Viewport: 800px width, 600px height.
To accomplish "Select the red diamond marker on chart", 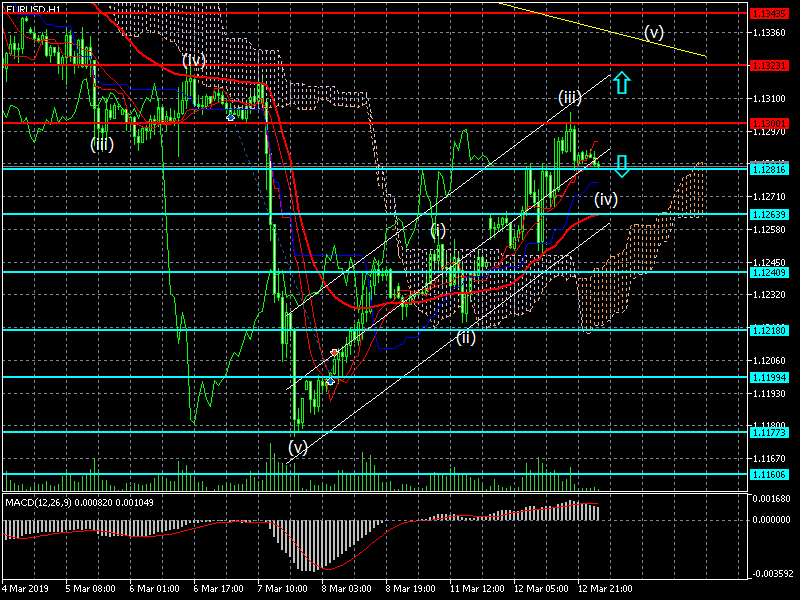I will 334,353.
